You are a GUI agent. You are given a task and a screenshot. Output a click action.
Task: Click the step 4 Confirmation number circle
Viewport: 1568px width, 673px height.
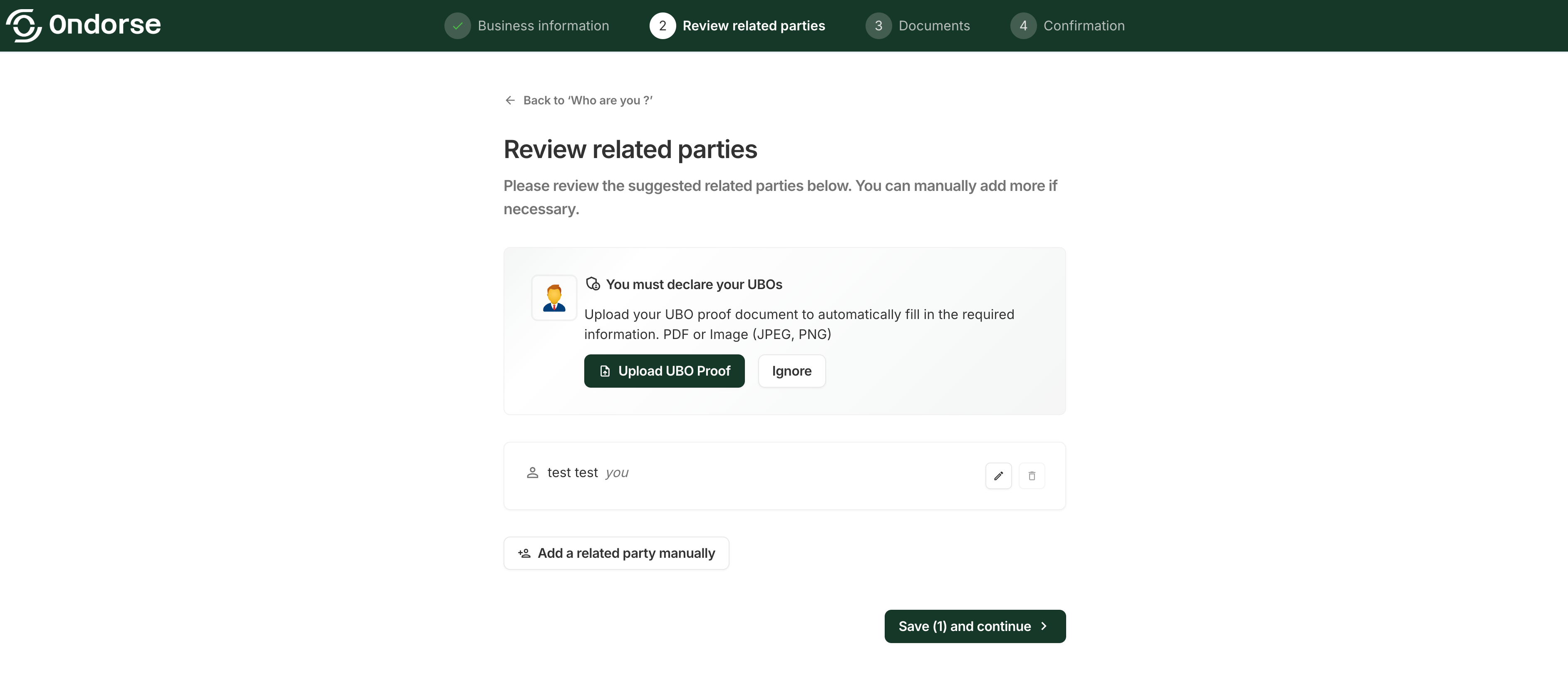point(1022,25)
